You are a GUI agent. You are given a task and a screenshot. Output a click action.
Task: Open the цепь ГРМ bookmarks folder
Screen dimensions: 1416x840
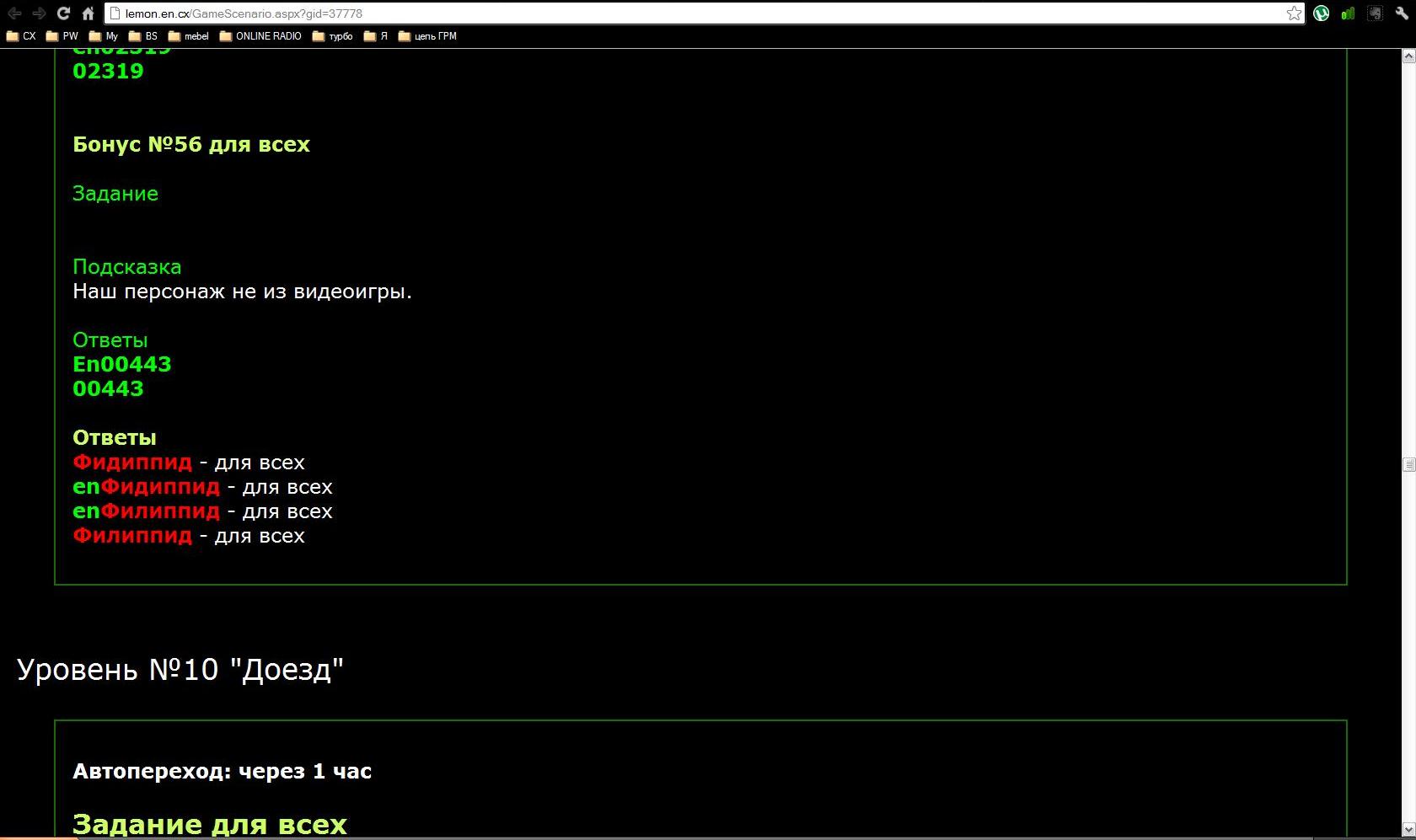click(427, 36)
